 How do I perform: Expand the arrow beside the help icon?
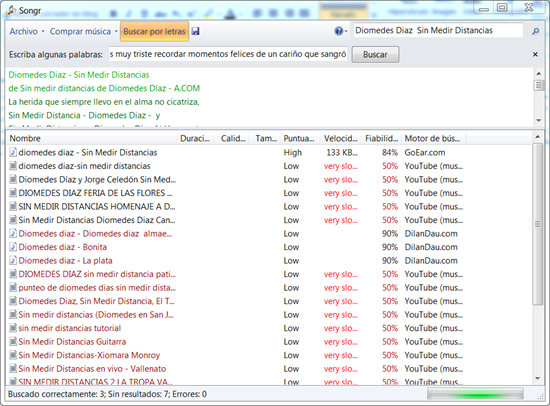pyautogui.click(x=346, y=31)
